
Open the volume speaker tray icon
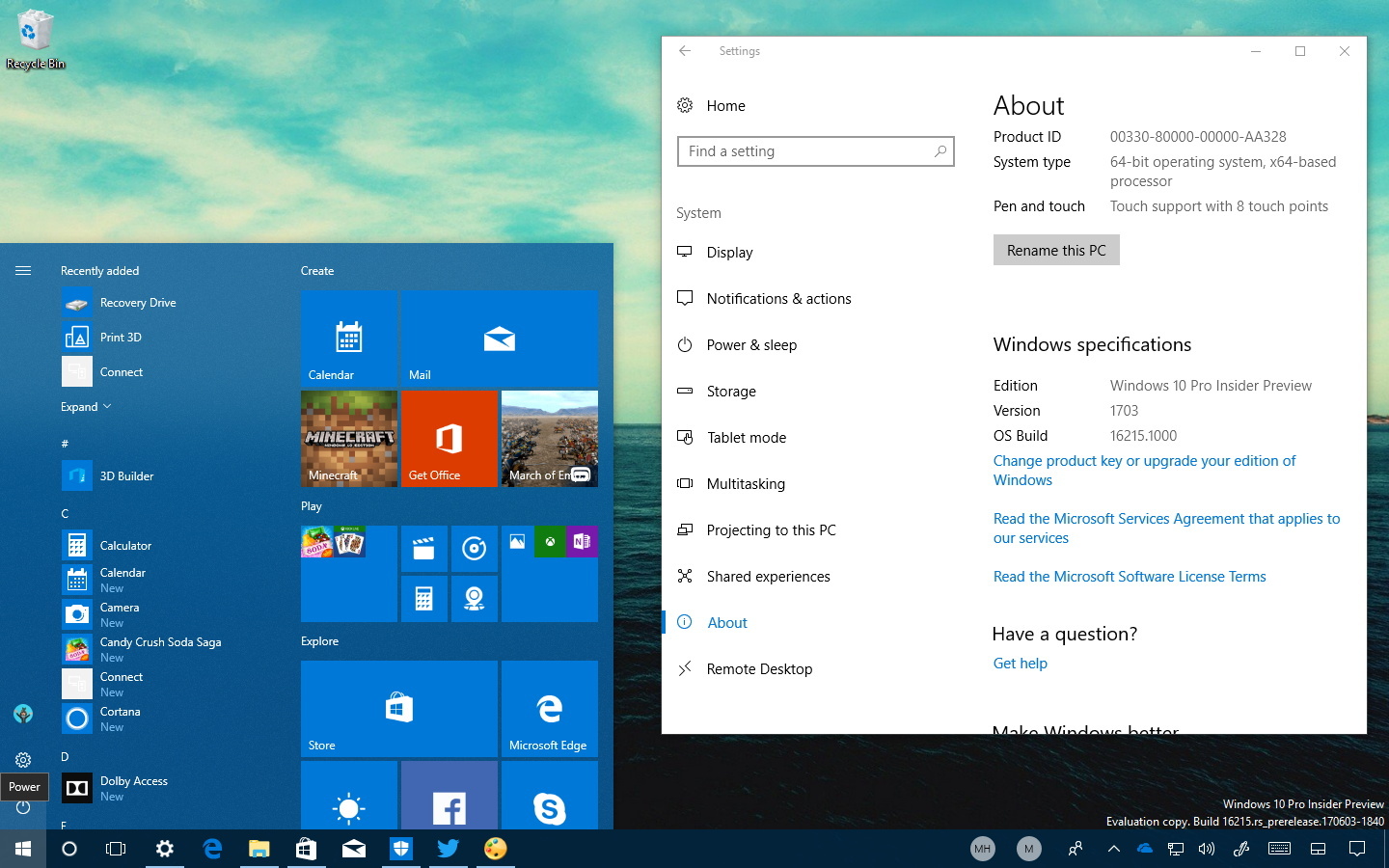(x=1207, y=849)
